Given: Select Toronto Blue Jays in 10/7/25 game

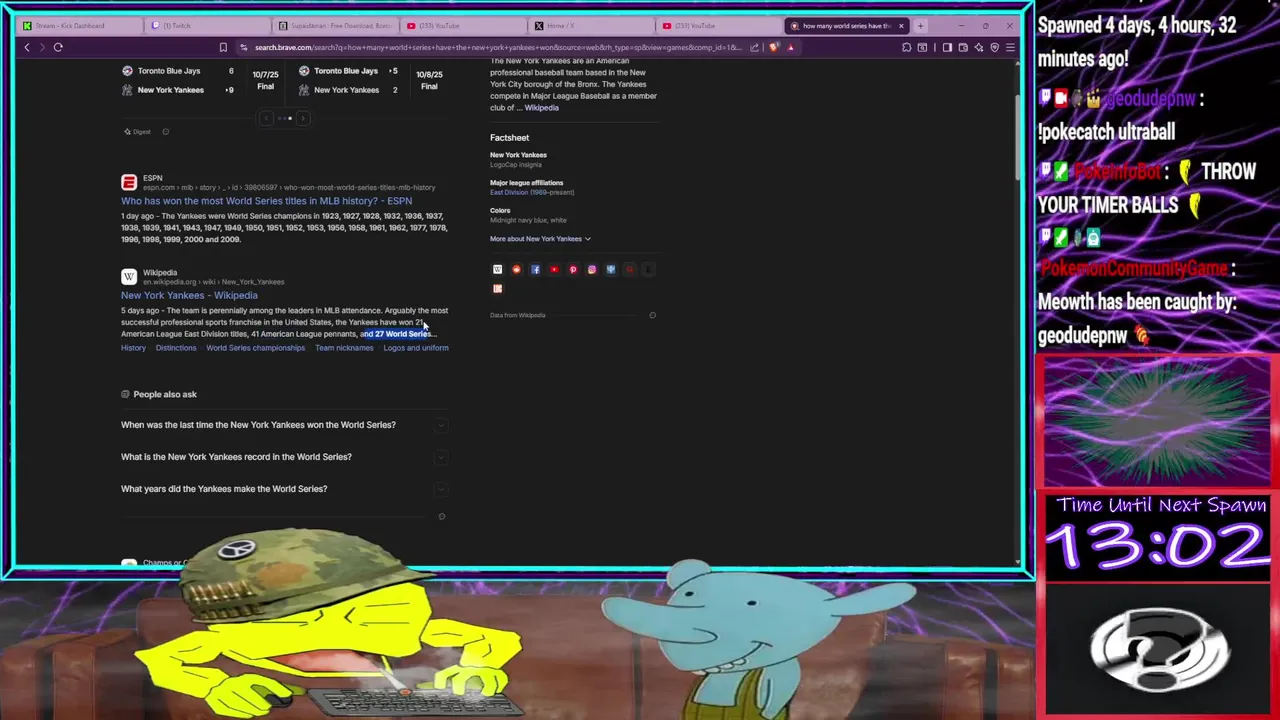Looking at the screenshot, I should coord(169,71).
